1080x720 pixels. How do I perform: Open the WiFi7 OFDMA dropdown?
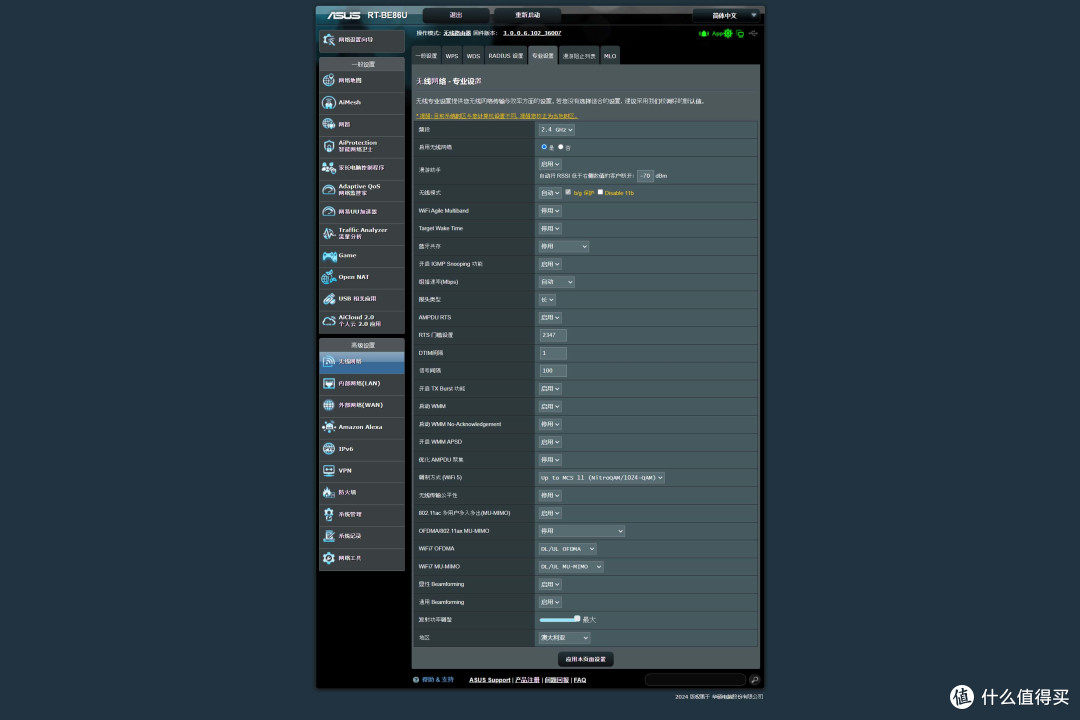pyautogui.click(x=568, y=549)
